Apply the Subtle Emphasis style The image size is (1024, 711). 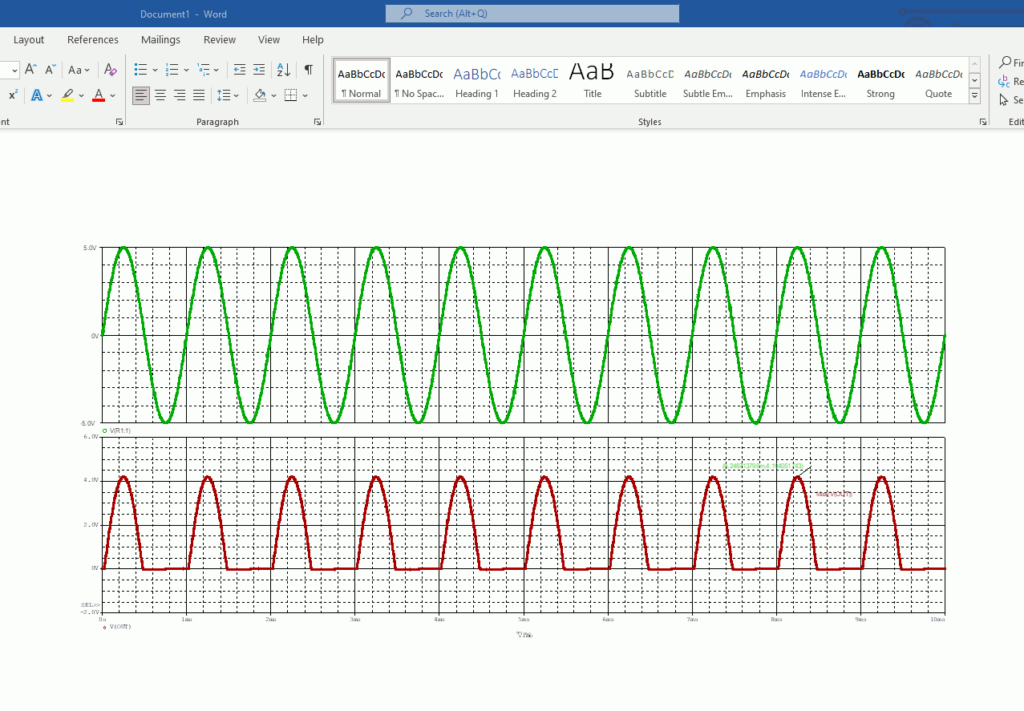[x=708, y=80]
